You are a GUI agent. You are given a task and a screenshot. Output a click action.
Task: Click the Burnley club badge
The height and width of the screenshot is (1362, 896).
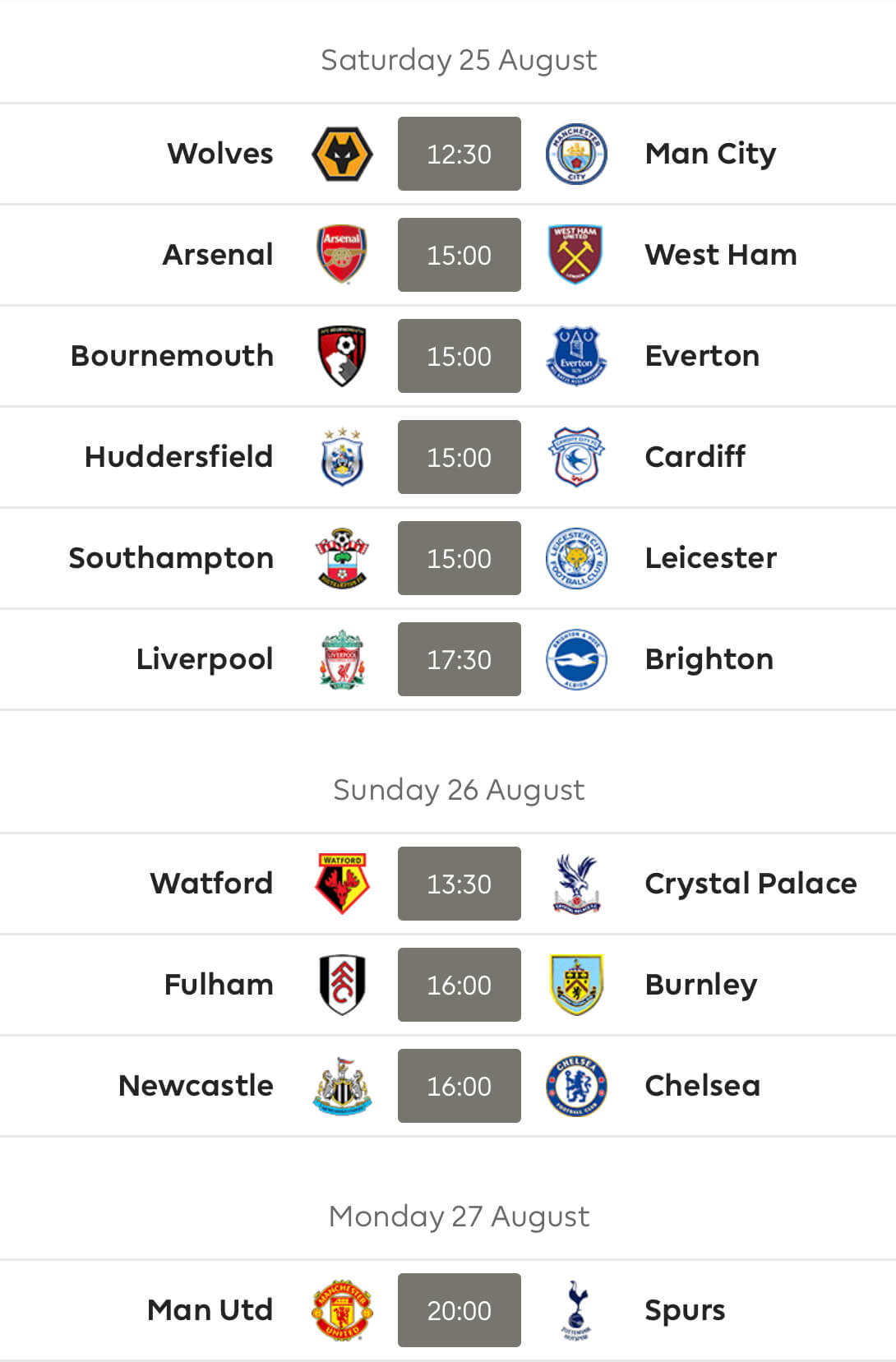point(576,985)
